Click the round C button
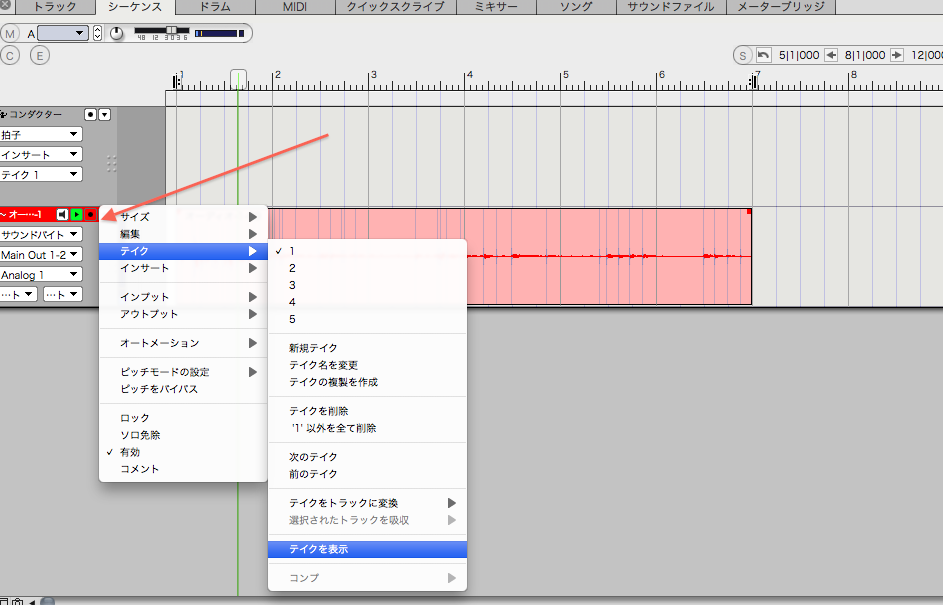The width and height of the screenshot is (943, 605). [10, 56]
